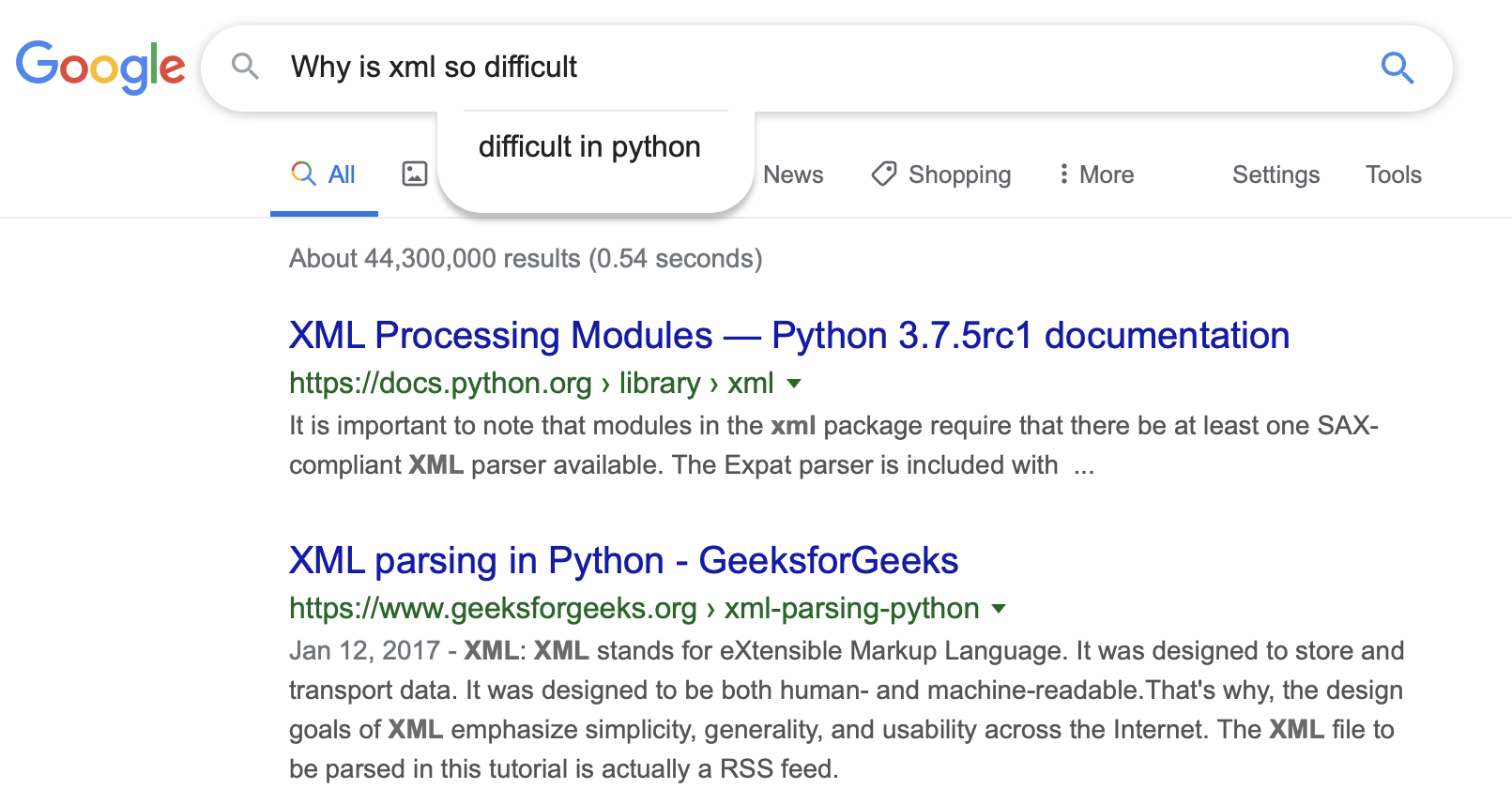Select the All results tab label
The width and height of the screenshot is (1512, 804).
coord(342,174)
